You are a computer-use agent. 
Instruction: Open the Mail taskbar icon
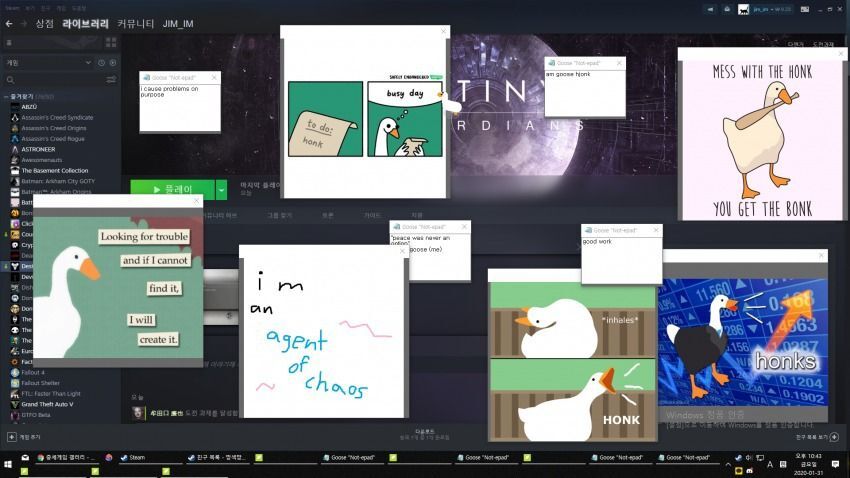25,458
